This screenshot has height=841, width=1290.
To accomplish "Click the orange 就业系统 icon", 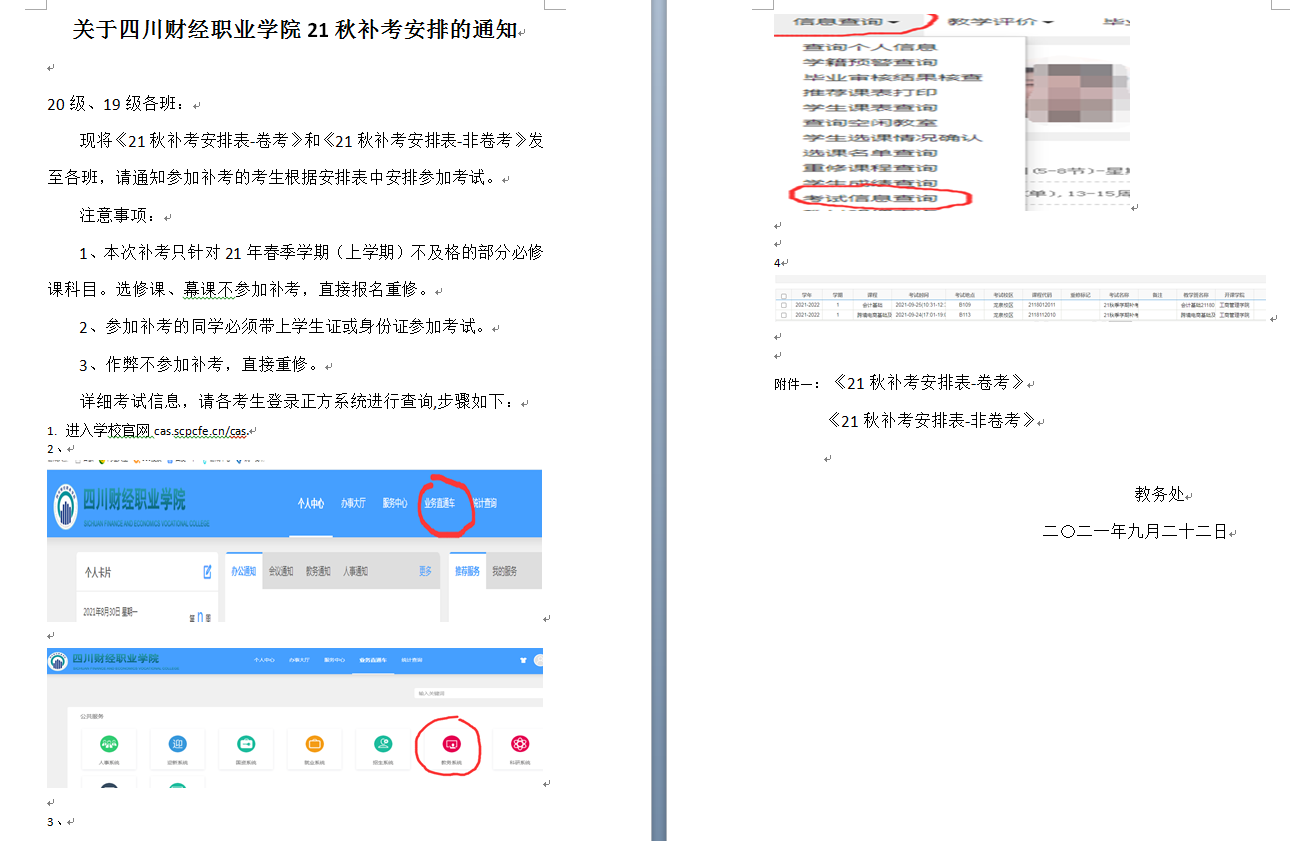I will (x=314, y=744).
